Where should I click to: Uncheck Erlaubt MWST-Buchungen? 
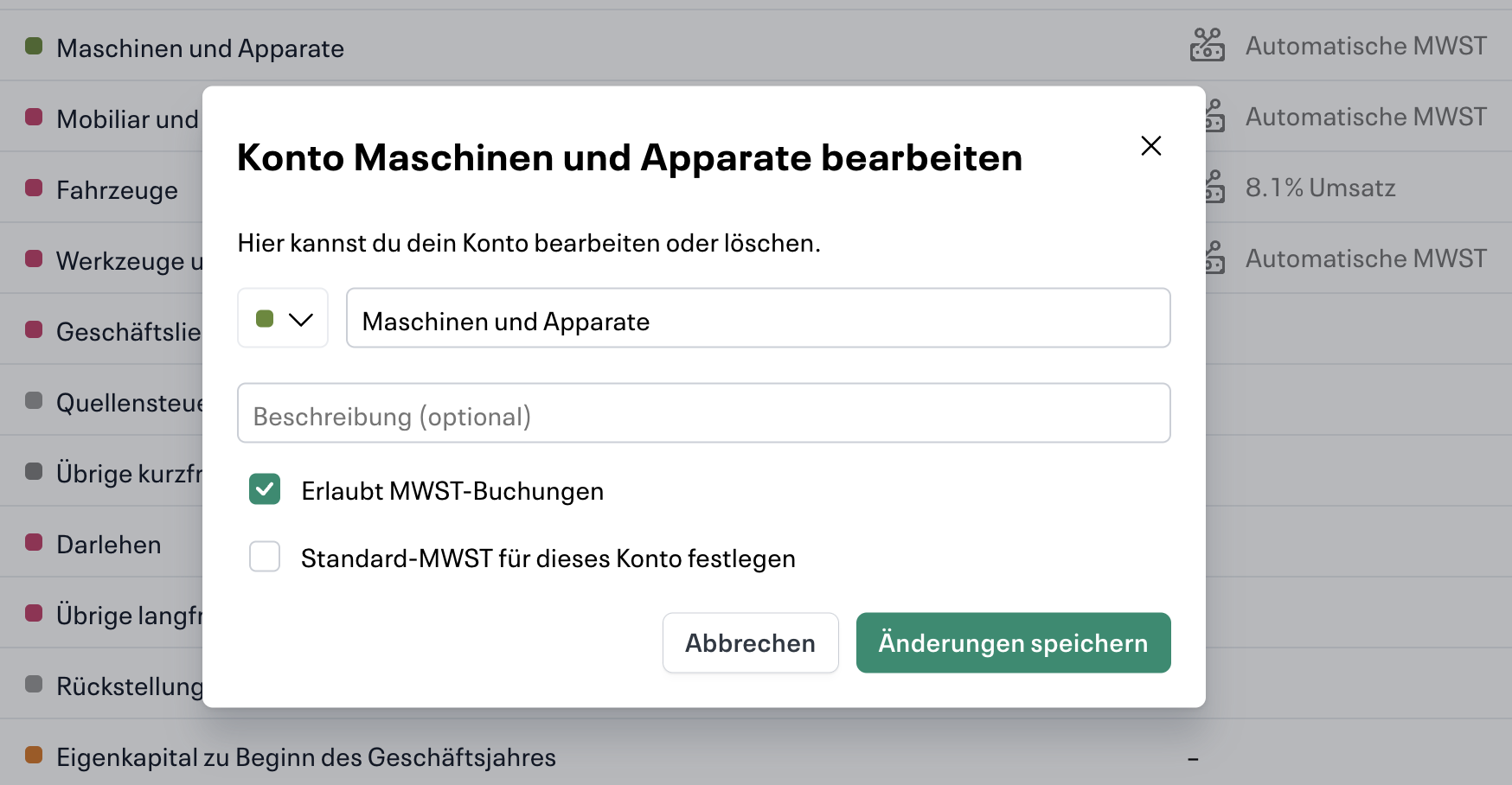click(265, 489)
